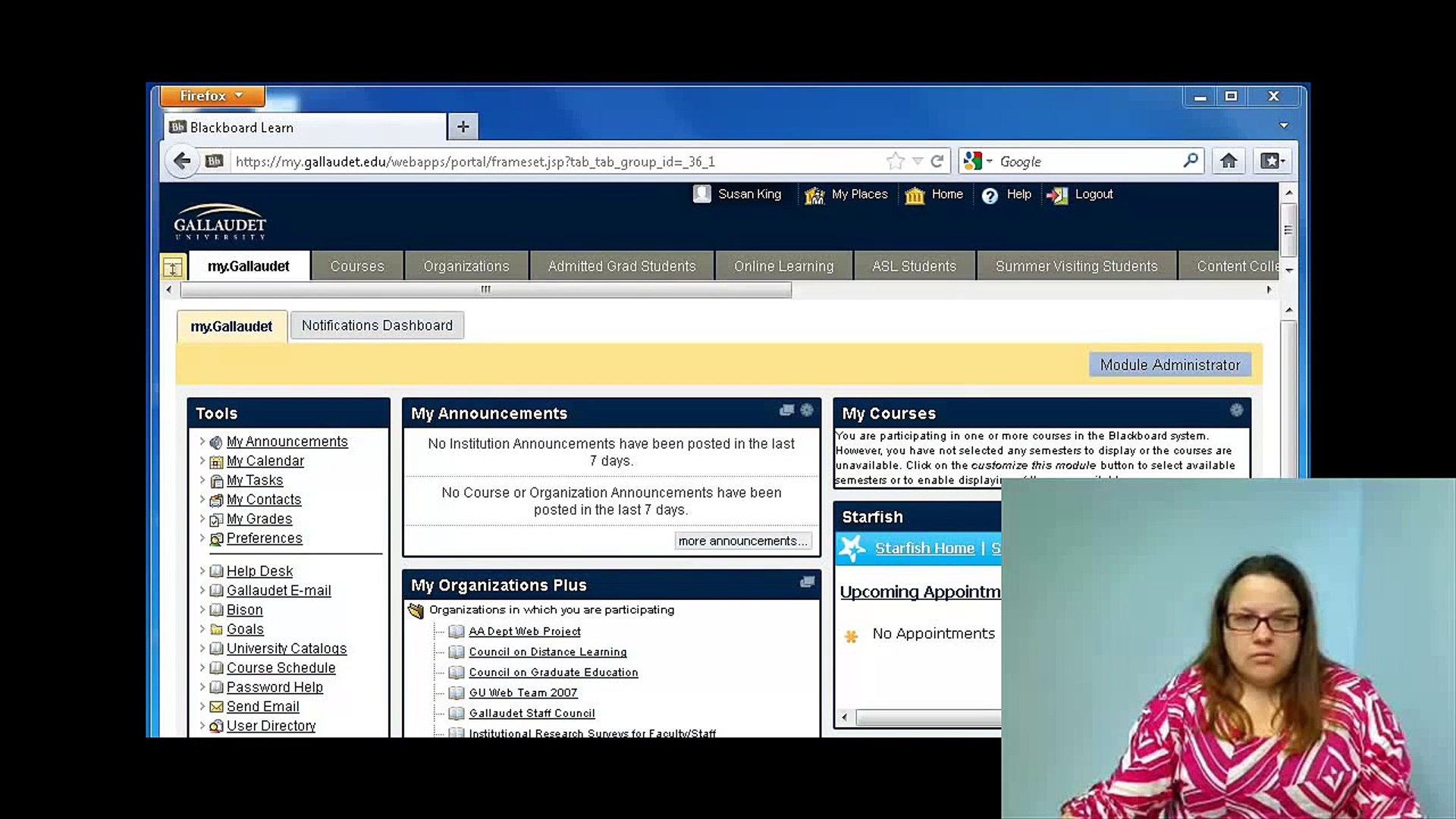Reload the current page
Viewport: 1456px width, 819px height.
(937, 161)
